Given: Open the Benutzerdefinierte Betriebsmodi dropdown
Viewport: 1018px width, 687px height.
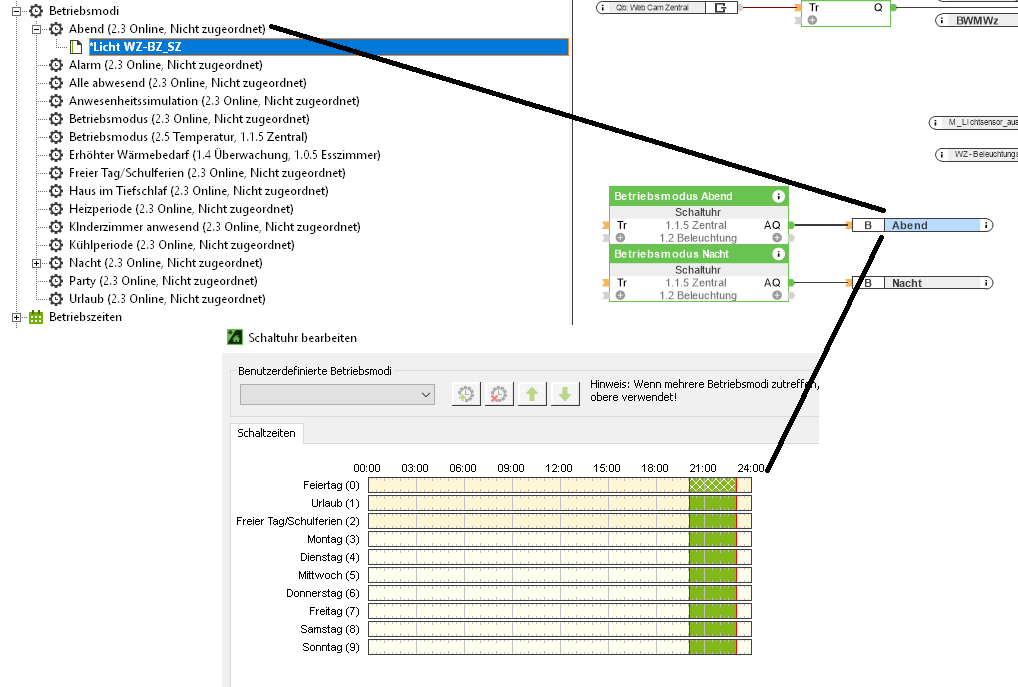Looking at the screenshot, I should [x=337, y=394].
